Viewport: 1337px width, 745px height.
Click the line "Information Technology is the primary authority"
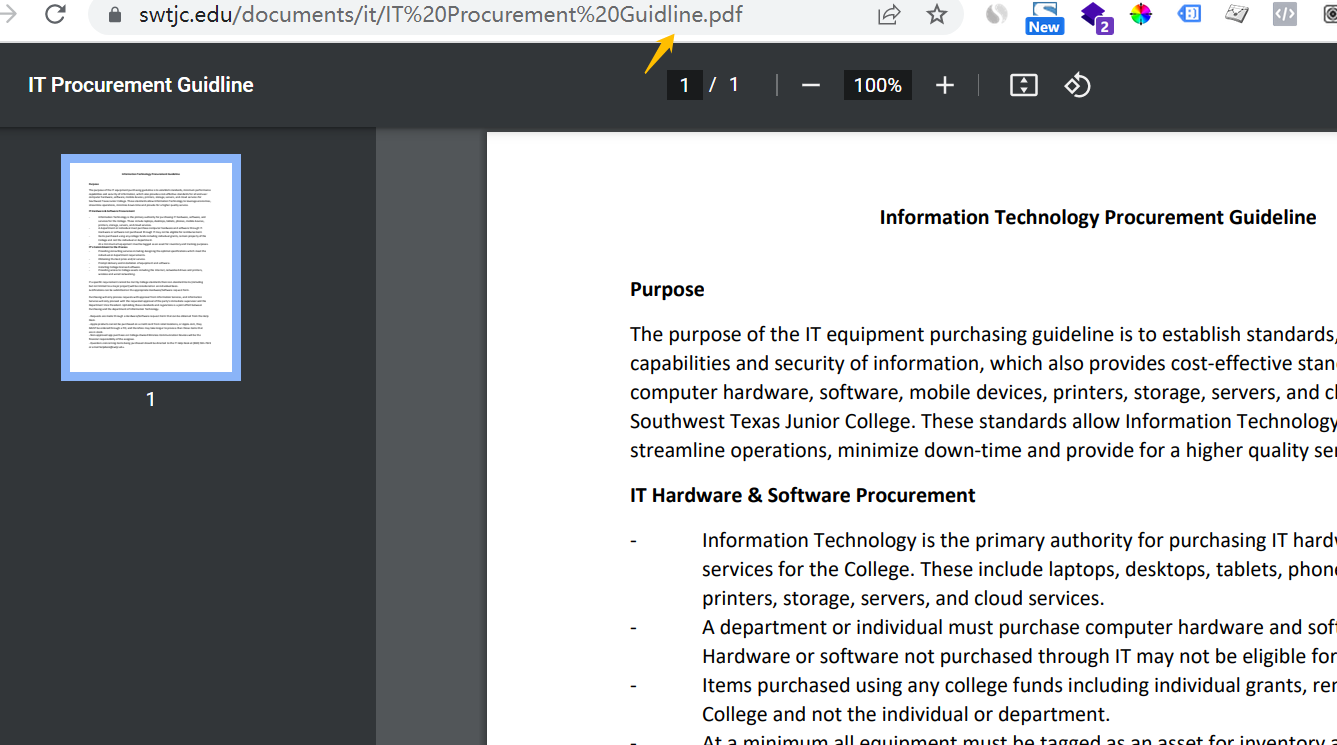click(1019, 540)
